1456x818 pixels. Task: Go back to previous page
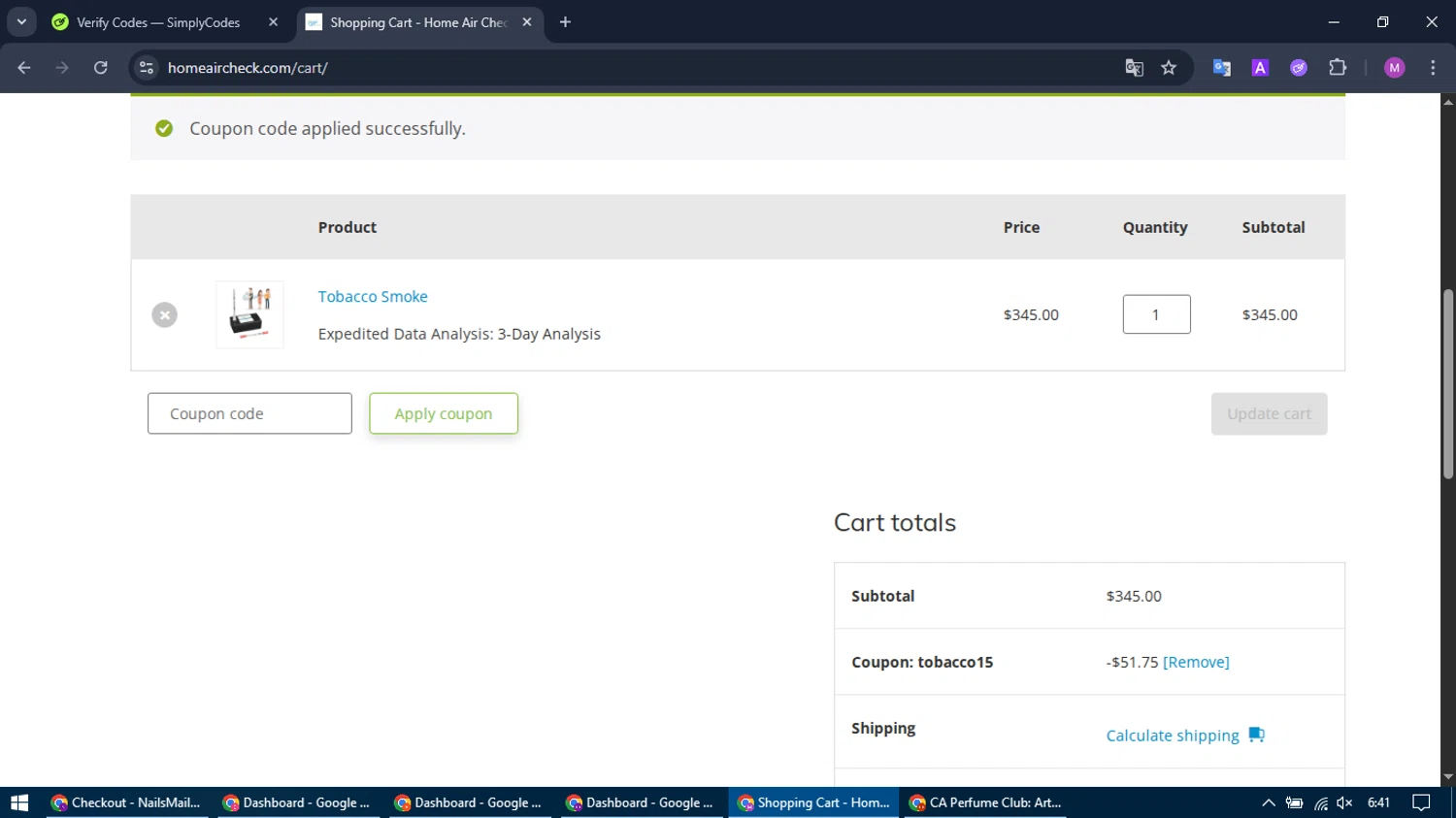point(24,68)
